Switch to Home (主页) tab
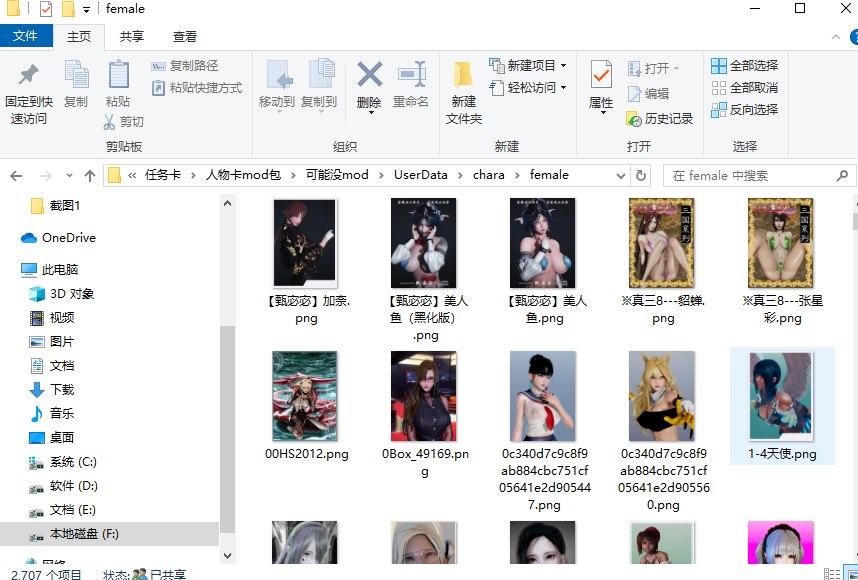 coord(79,37)
